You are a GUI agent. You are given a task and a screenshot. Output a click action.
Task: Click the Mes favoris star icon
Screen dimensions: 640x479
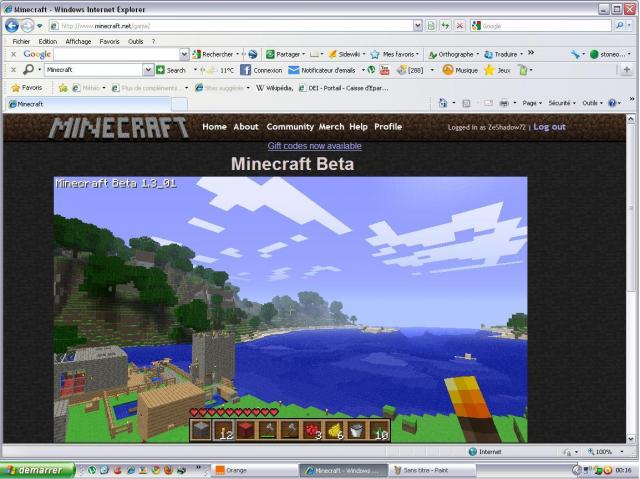(x=375, y=54)
